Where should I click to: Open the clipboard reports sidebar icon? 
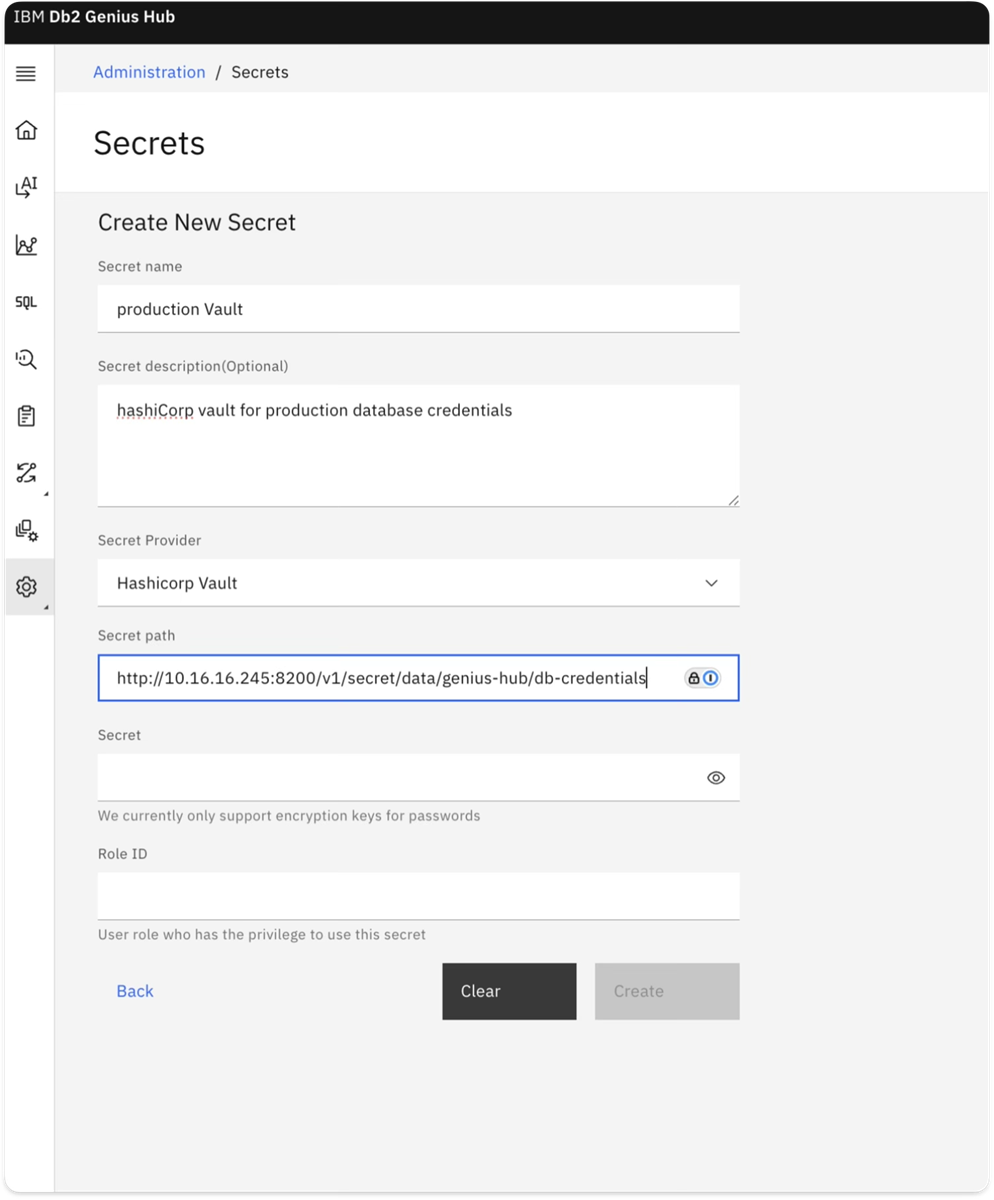pos(27,416)
